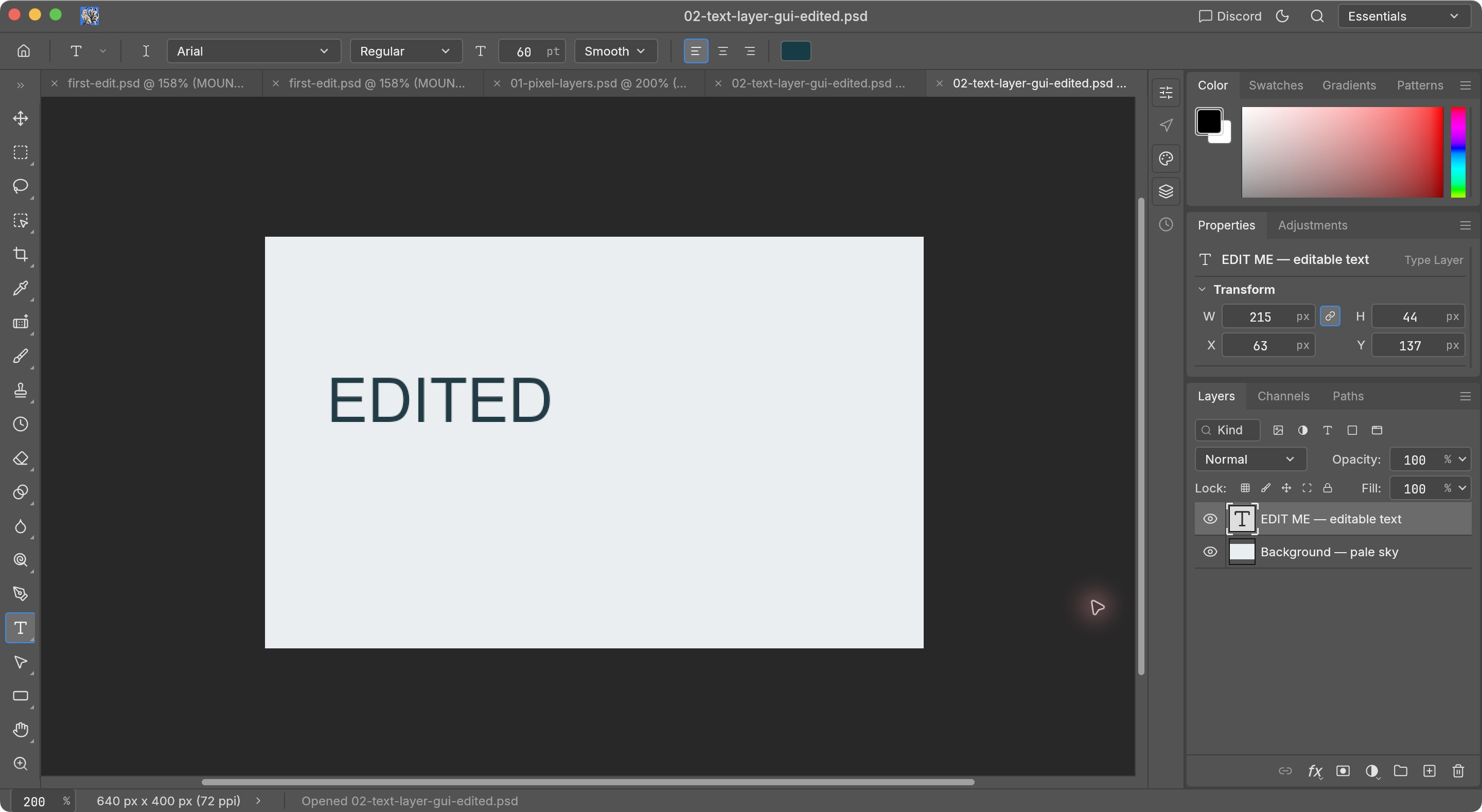Hide the EDIT ME text layer

1210,519
